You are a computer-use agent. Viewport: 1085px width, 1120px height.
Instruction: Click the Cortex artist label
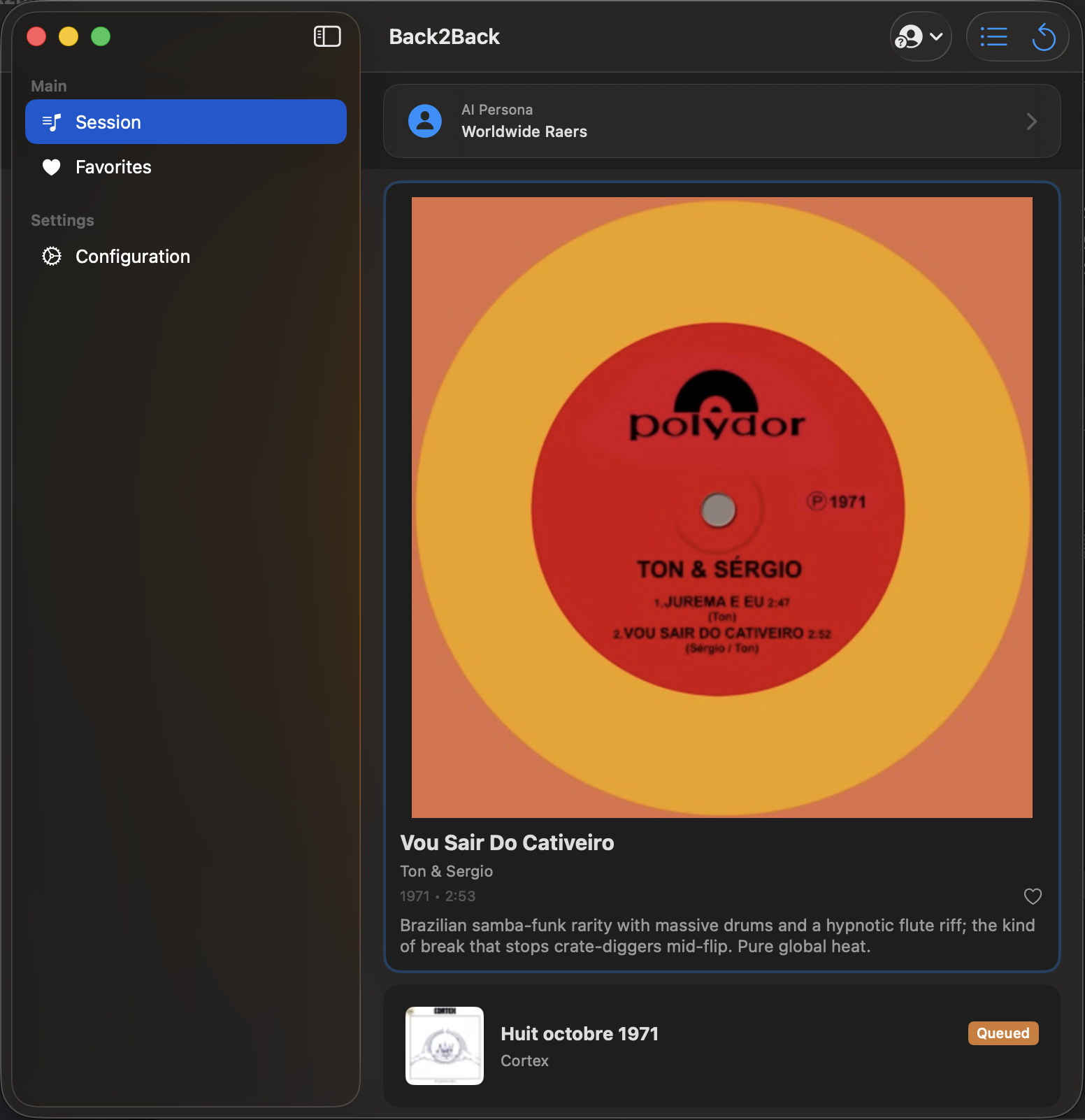click(x=524, y=1061)
